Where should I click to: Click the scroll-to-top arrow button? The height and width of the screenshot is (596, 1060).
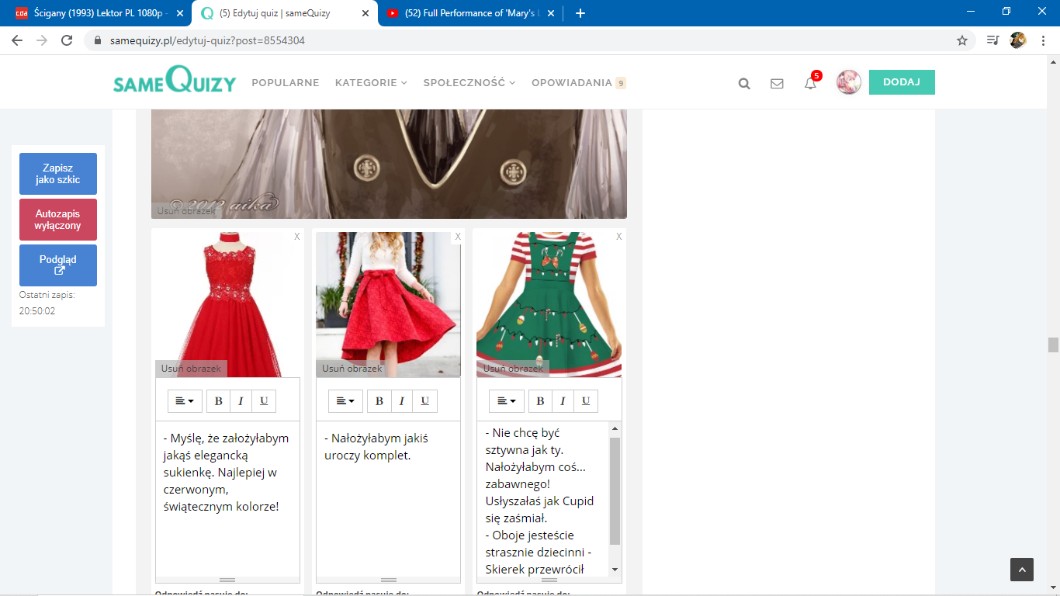pos(1021,570)
